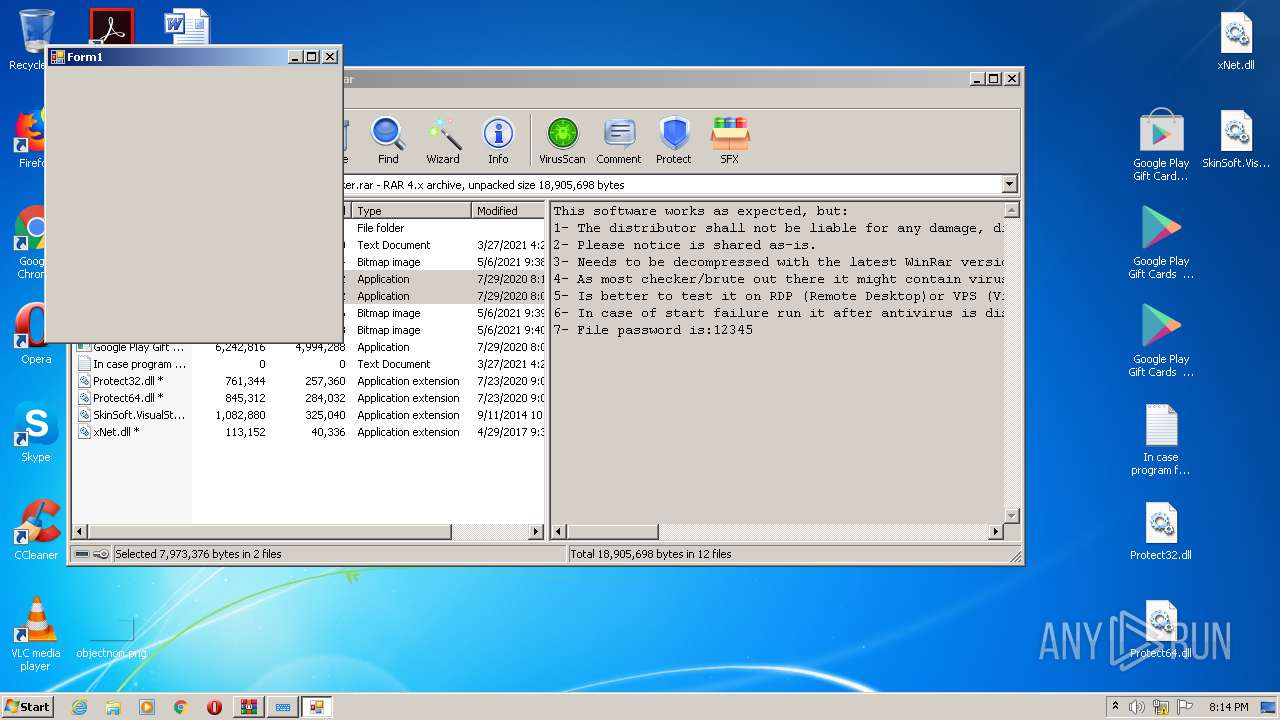Click 'Selected 7,973,376 bytes in 2 files' status
This screenshot has width=1280, height=720.
tap(198, 554)
